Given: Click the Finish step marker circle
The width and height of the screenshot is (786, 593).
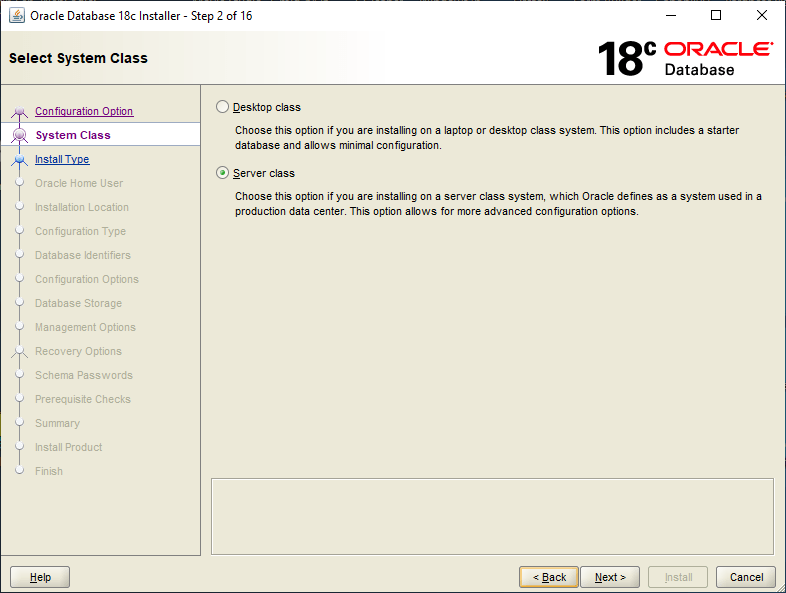Looking at the screenshot, I should (x=20, y=470).
